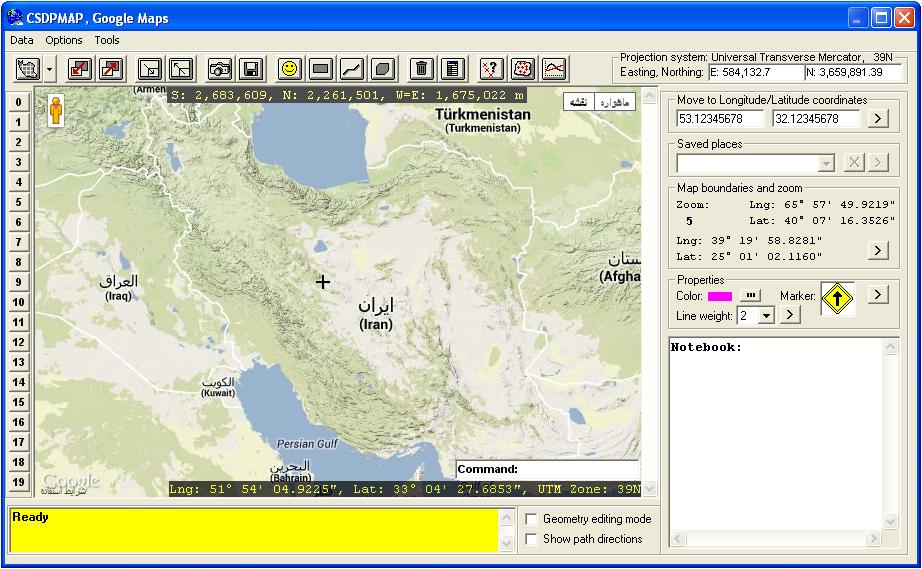
Task: Click the expand window arrow icon
Action: tap(182, 69)
